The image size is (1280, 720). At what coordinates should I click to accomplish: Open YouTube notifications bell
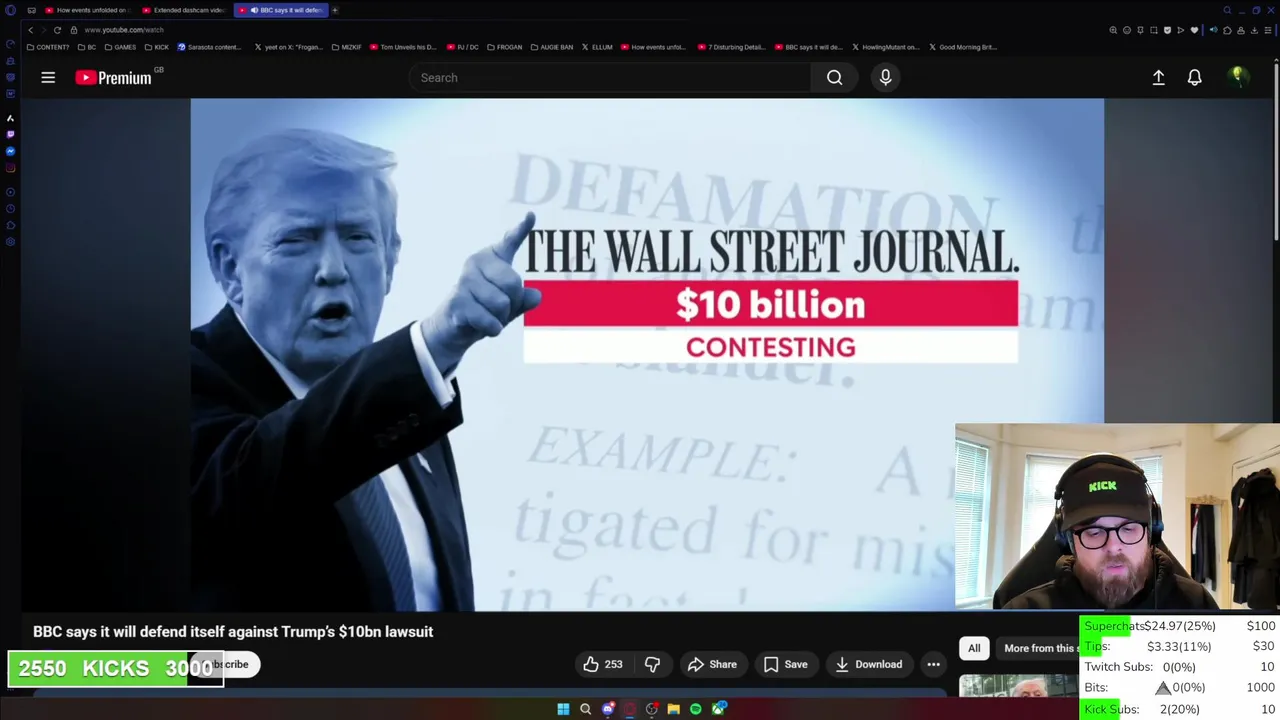pos(1194,77)
